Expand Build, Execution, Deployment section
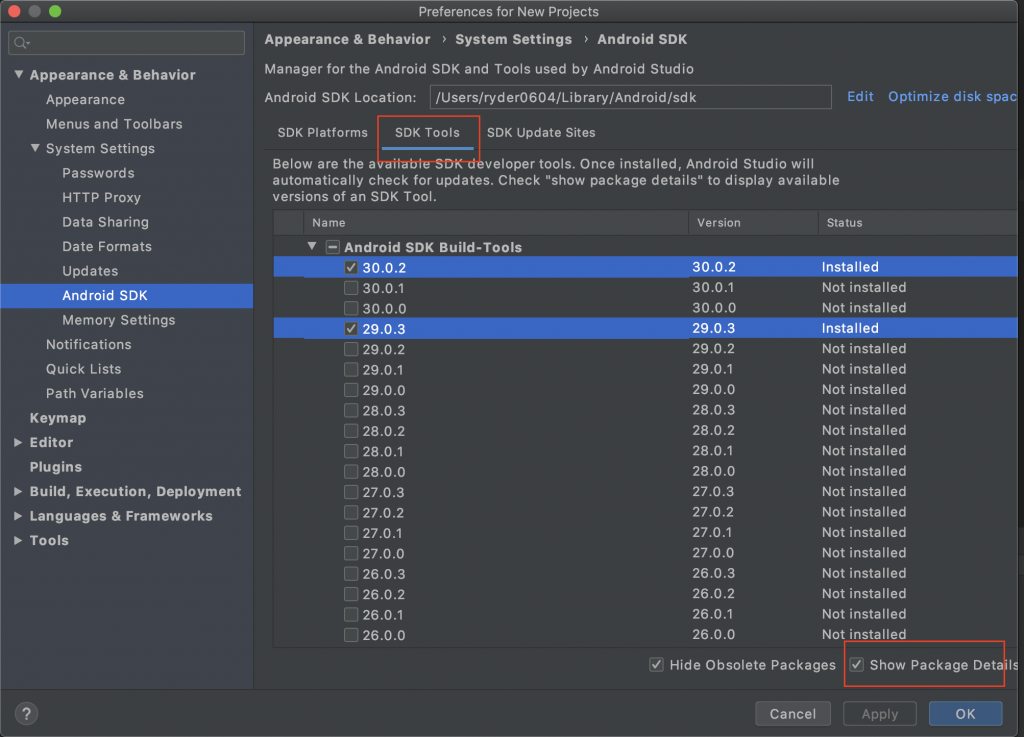The width and height of the screenshot is (1024, 737). coord(18,492)
